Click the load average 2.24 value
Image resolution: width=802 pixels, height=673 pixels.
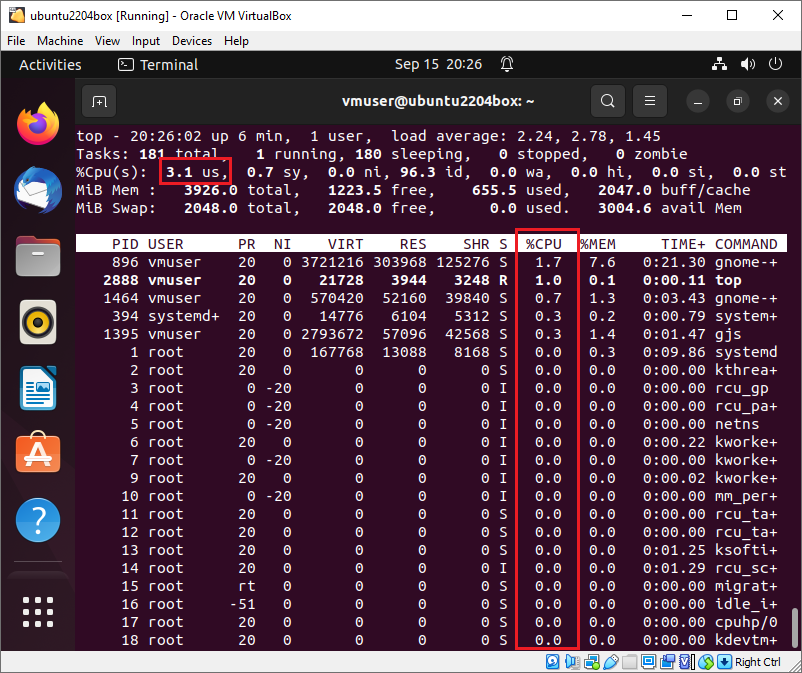pyautogui.click(x=534, y=136)
